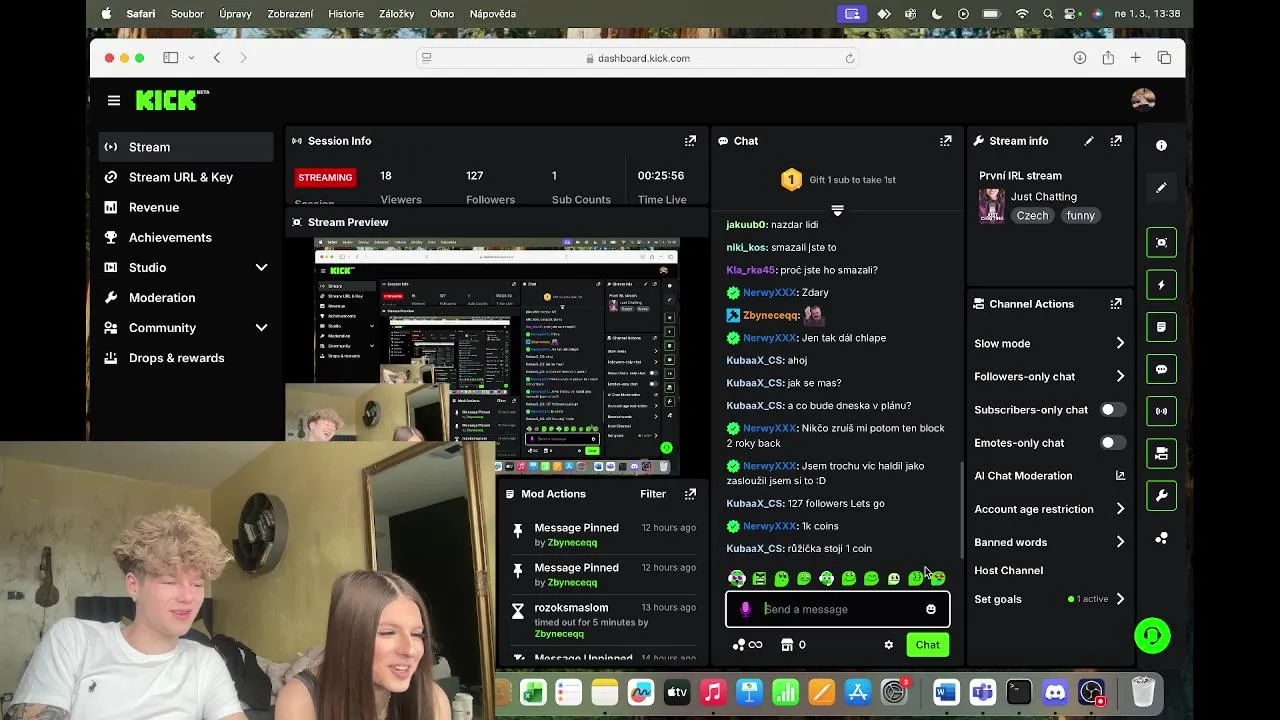Open Microsoft Word from the Dock
The width and height of the screenshot is (1280, 720).
946,692
